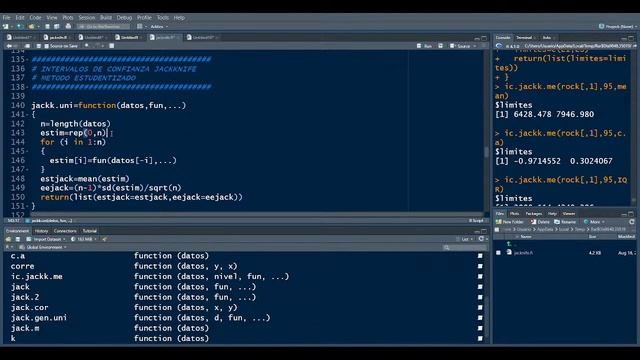This screenshot has width=640, height=360.
Task: Click the Open File folder icon
Action: (31, 27)
